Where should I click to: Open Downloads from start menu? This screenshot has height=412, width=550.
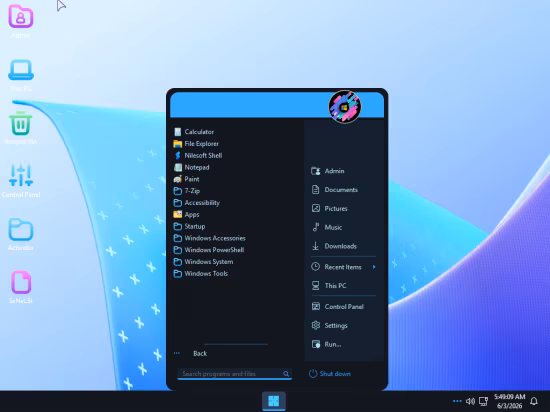[334, 246]
